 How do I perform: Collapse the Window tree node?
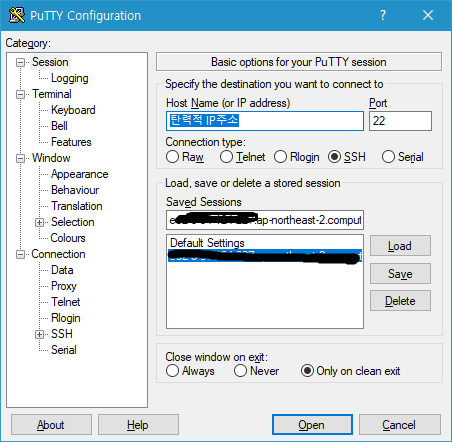[21, 158]
